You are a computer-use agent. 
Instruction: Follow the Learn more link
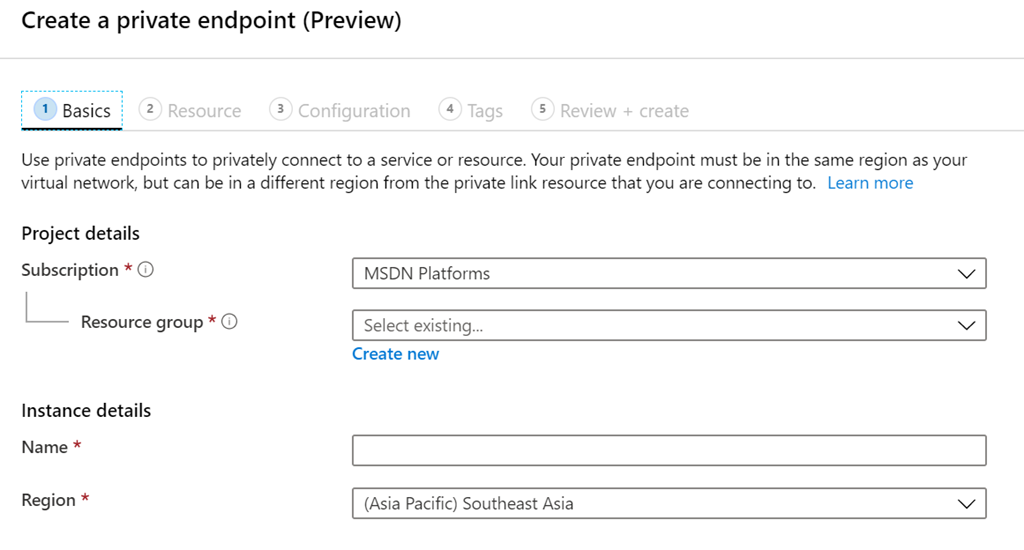pyautogui.click(x=870, y=183)
